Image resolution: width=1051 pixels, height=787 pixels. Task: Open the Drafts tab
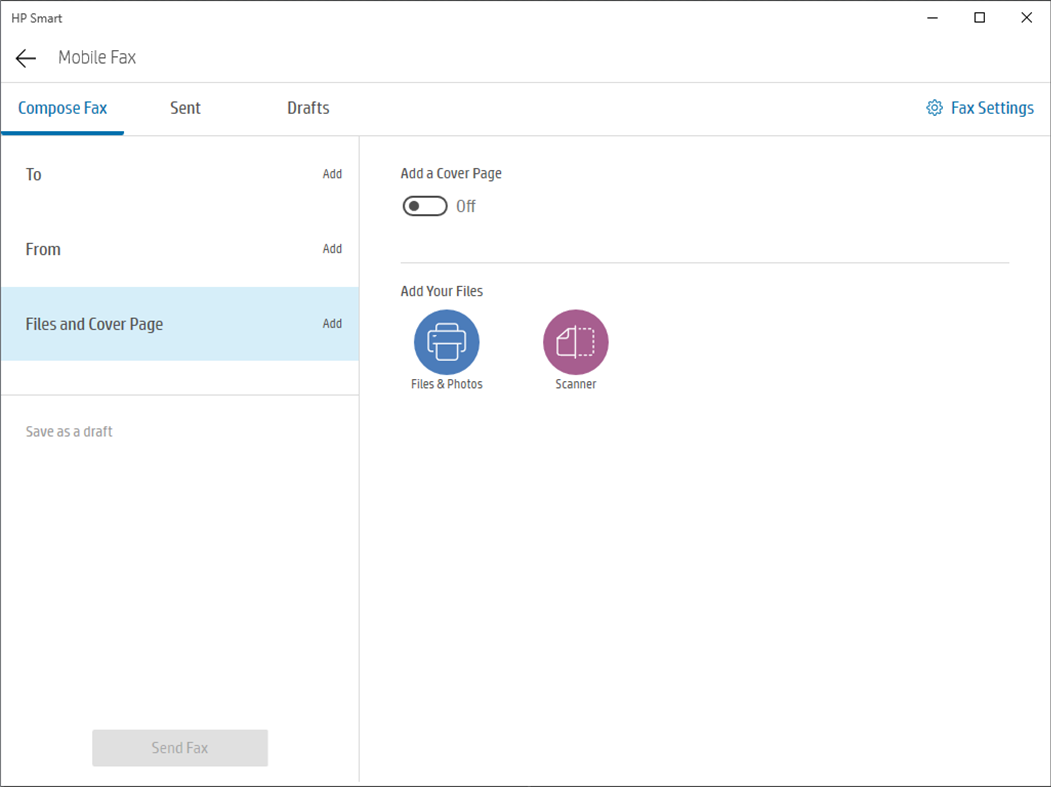pos(307,107)
